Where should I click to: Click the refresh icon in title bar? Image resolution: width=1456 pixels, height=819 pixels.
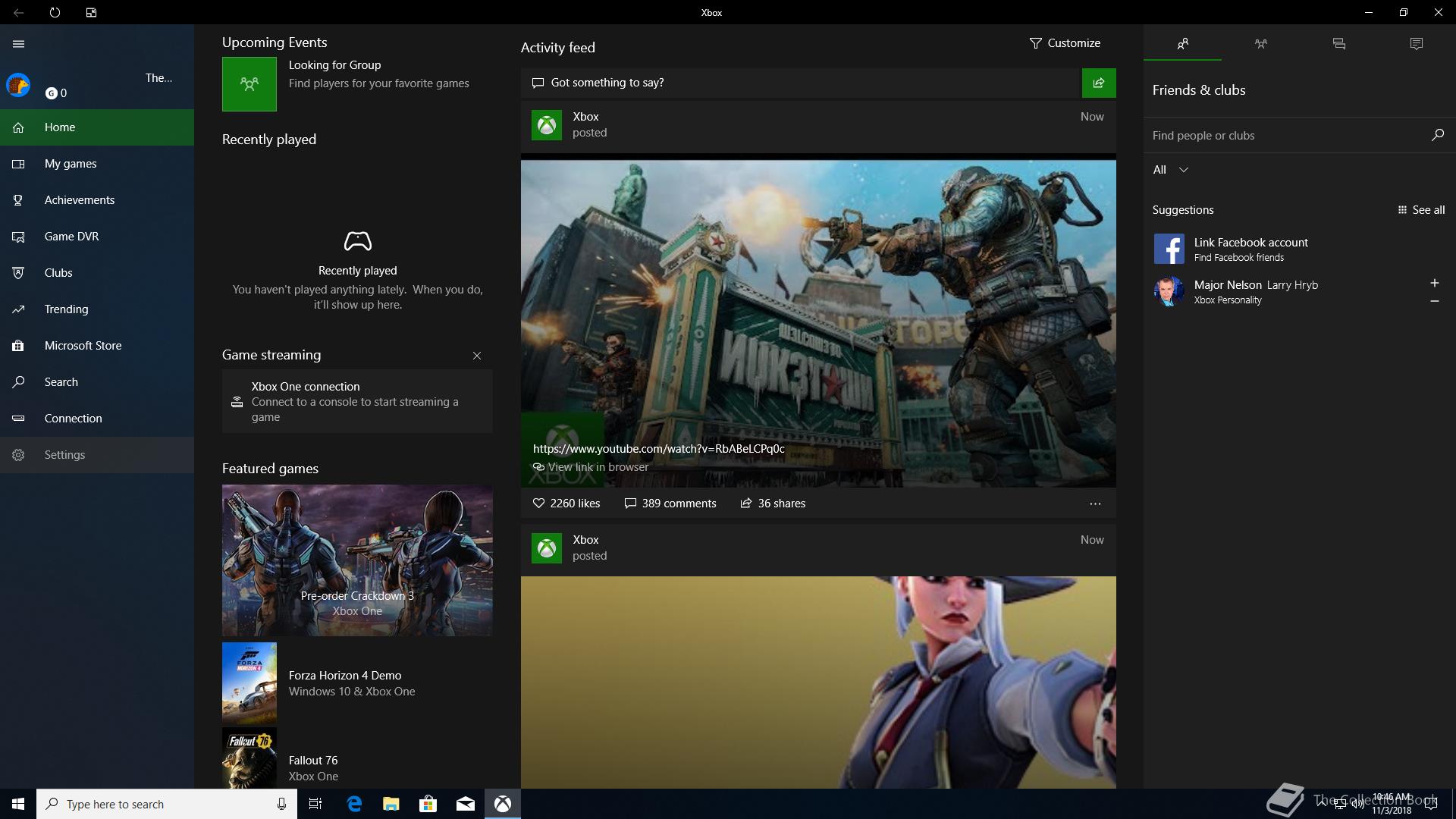click(55, 13)
